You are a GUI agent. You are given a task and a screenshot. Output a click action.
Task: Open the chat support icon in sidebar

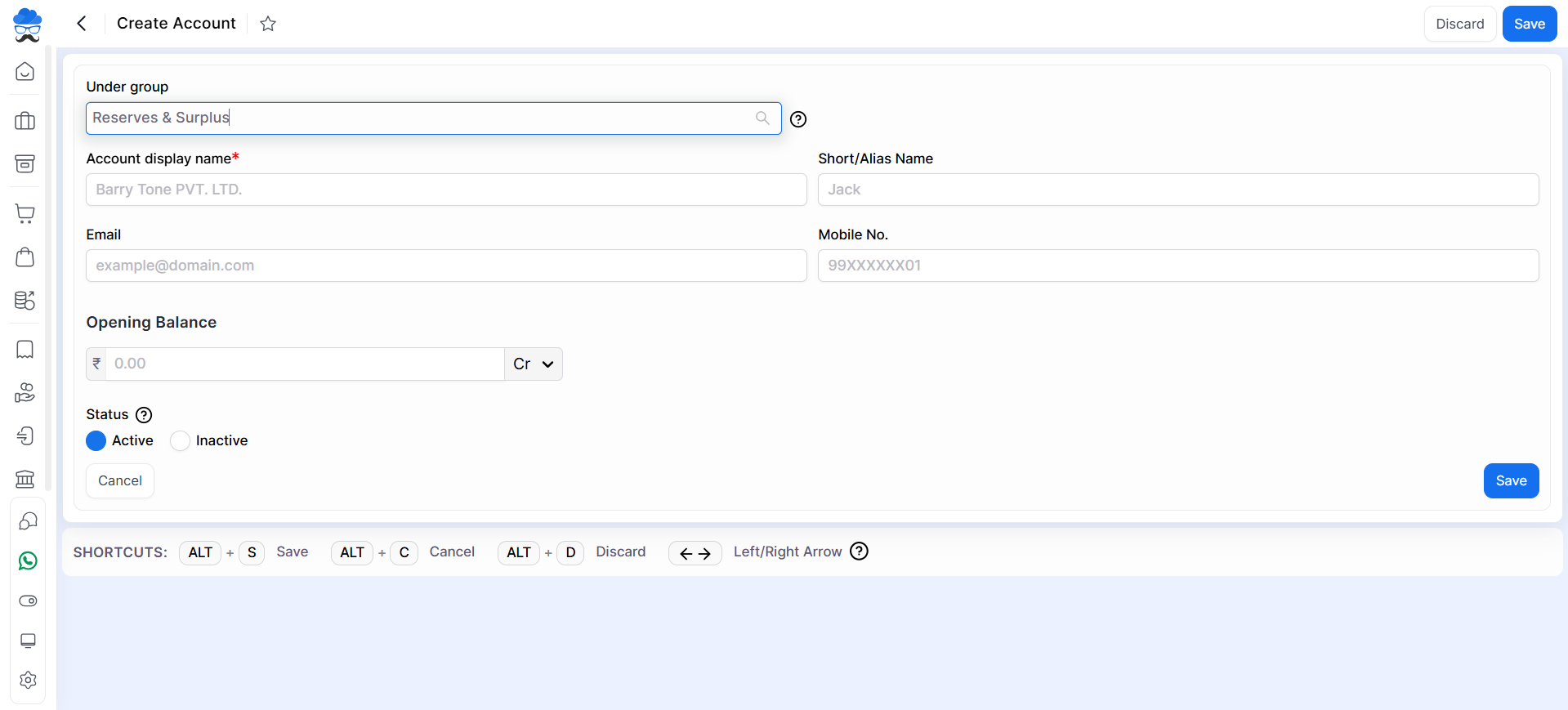[x=28, y=521]
